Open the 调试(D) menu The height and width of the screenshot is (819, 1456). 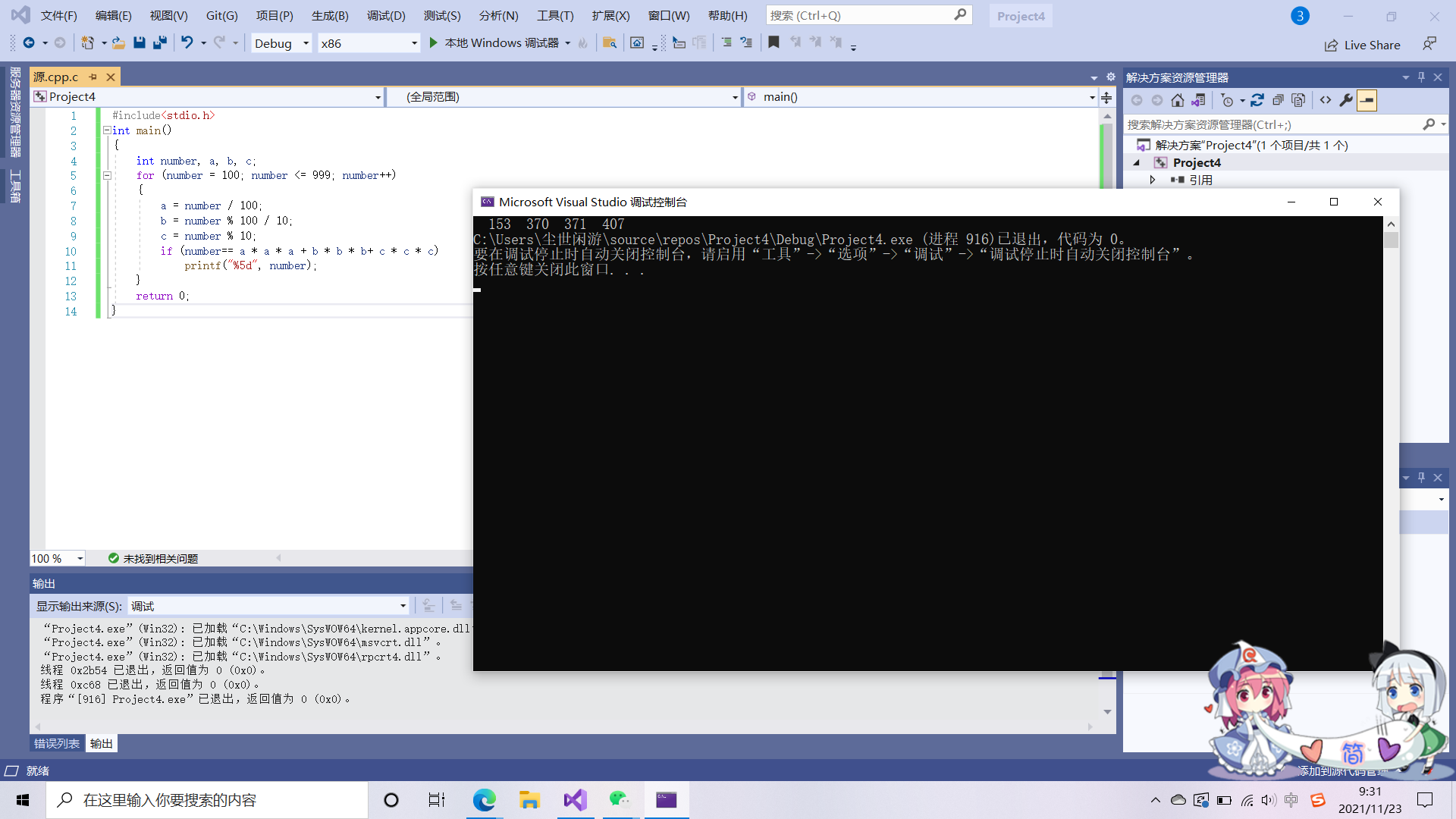386,15
